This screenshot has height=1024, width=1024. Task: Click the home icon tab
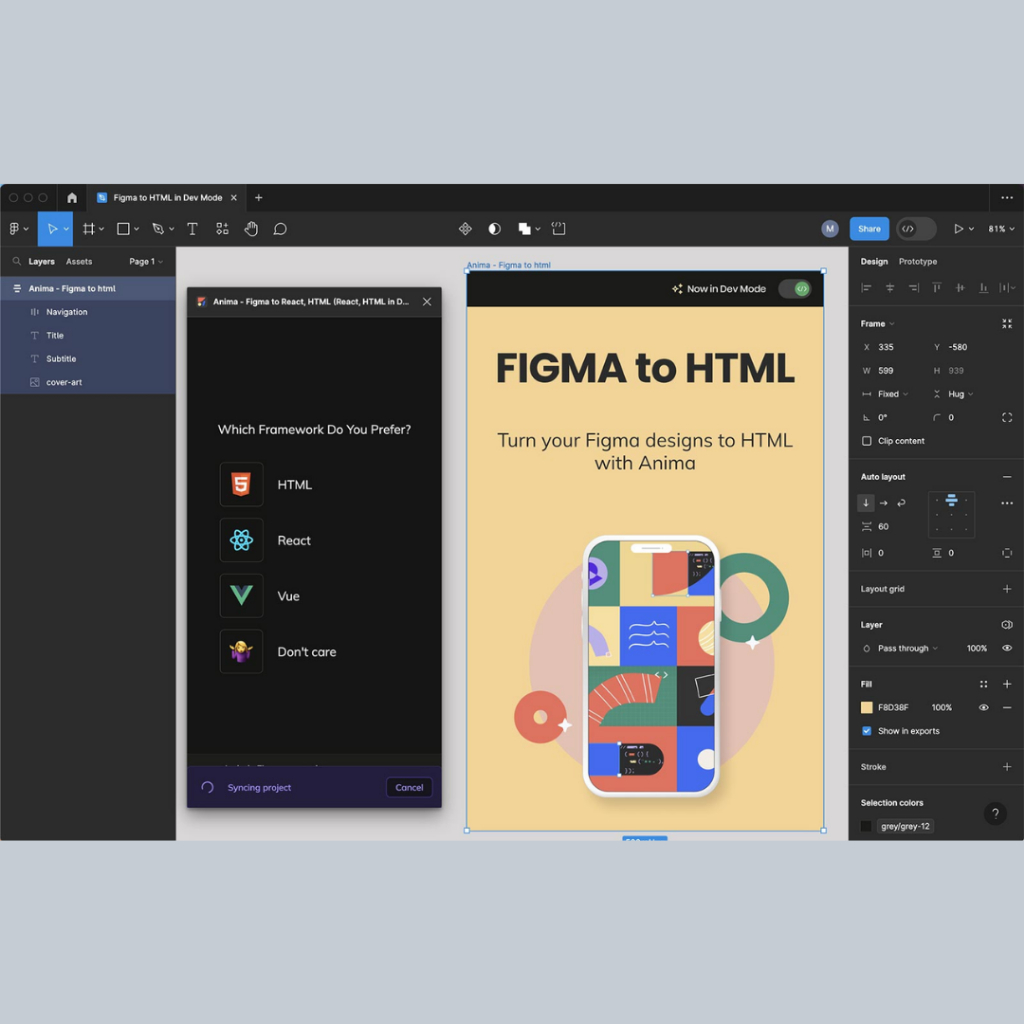pyautogui.click(x=72, y=198)
